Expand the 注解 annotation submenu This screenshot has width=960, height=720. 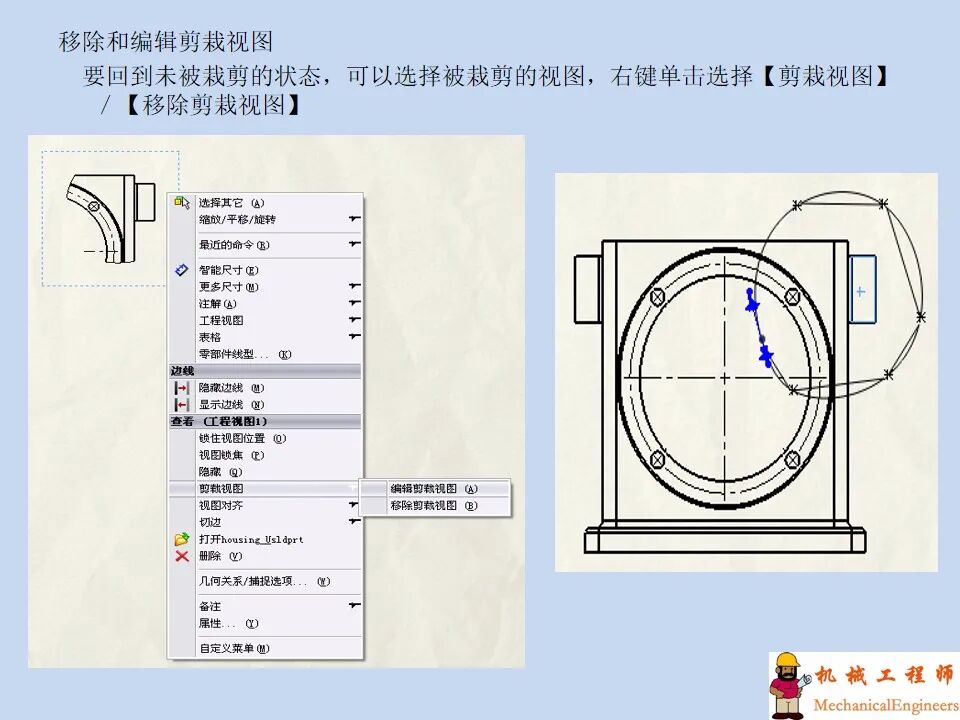pos(356,301)
